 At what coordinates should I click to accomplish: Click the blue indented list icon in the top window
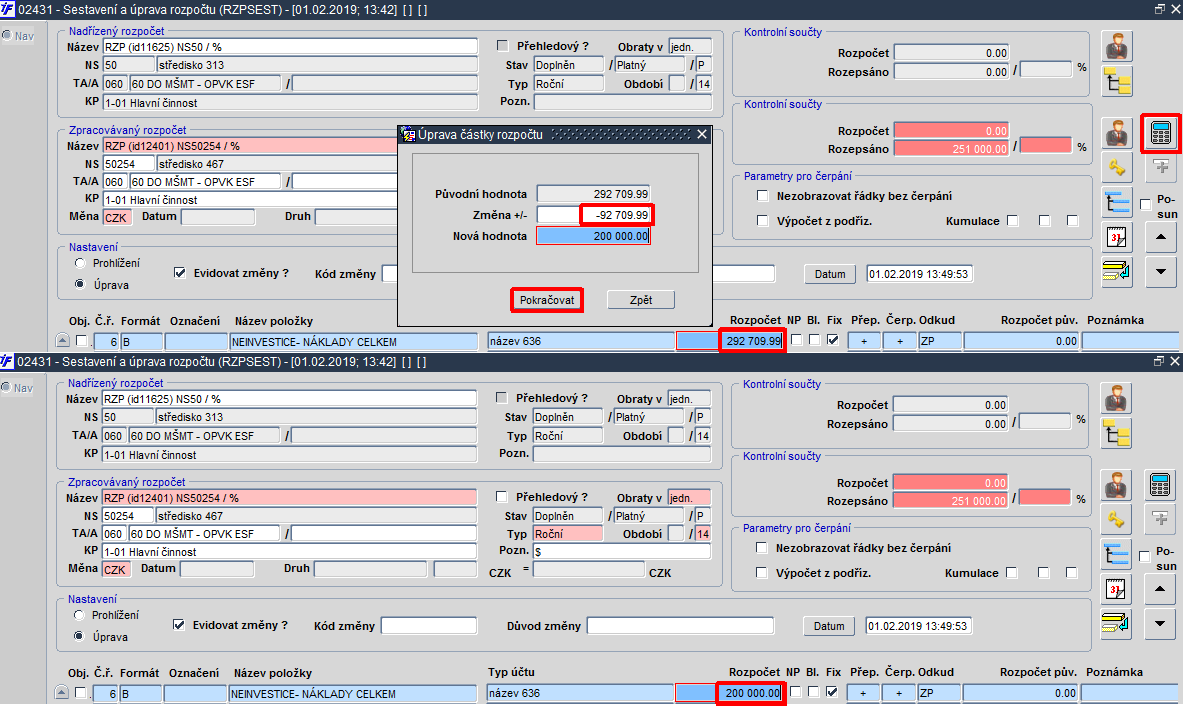1117,202
